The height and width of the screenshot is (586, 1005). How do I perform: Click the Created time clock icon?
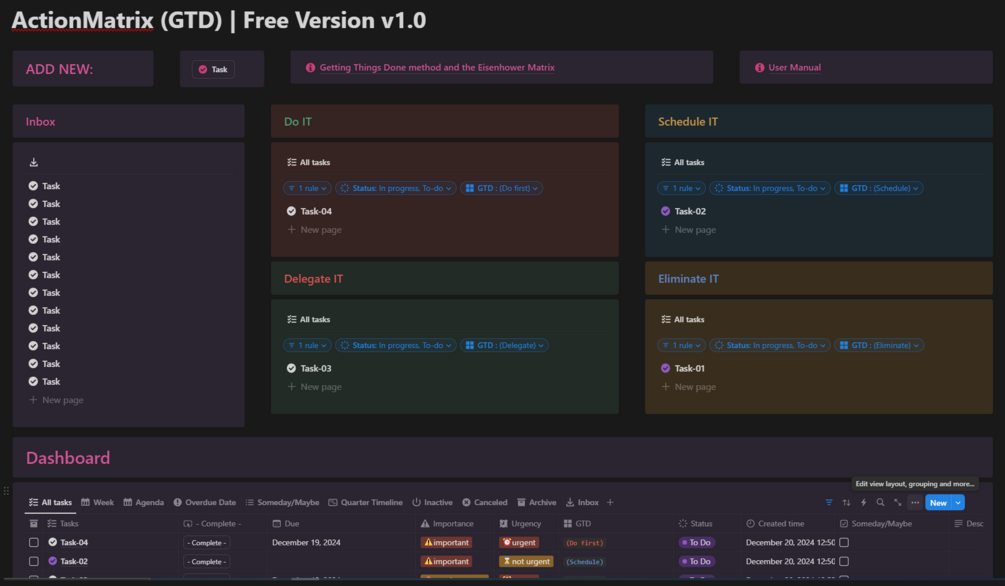(751, 524)
